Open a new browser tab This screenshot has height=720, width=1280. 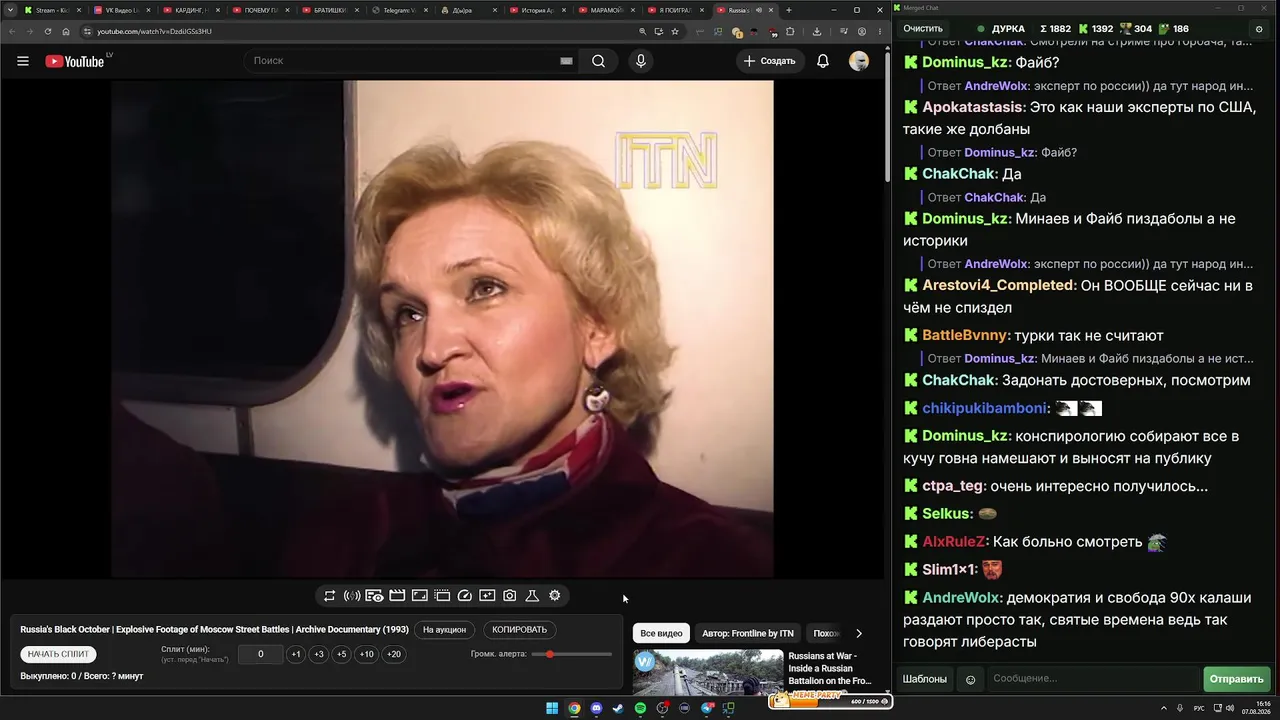[x=789, y=10]
